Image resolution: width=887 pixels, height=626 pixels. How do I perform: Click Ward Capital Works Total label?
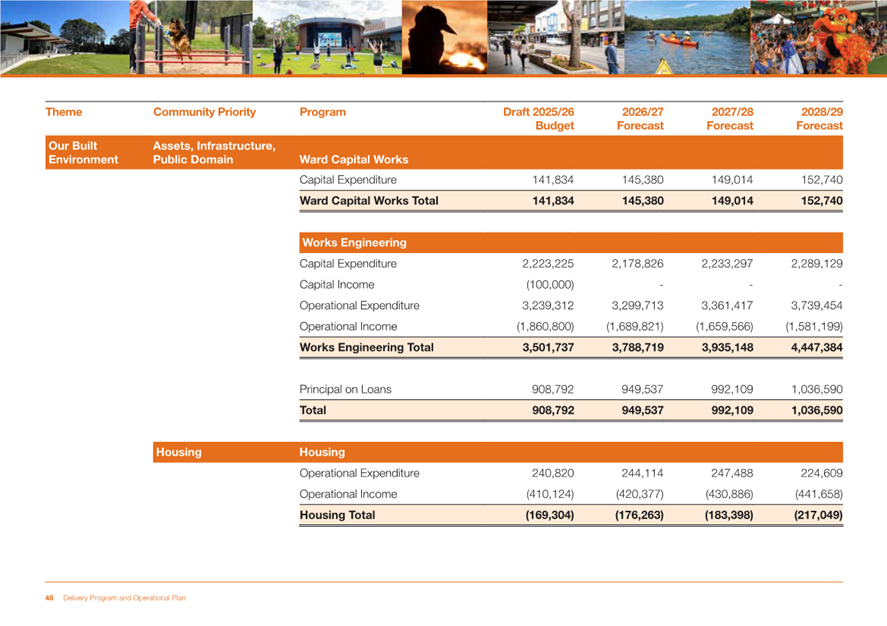pyautogui.click(x=369, y=201)
